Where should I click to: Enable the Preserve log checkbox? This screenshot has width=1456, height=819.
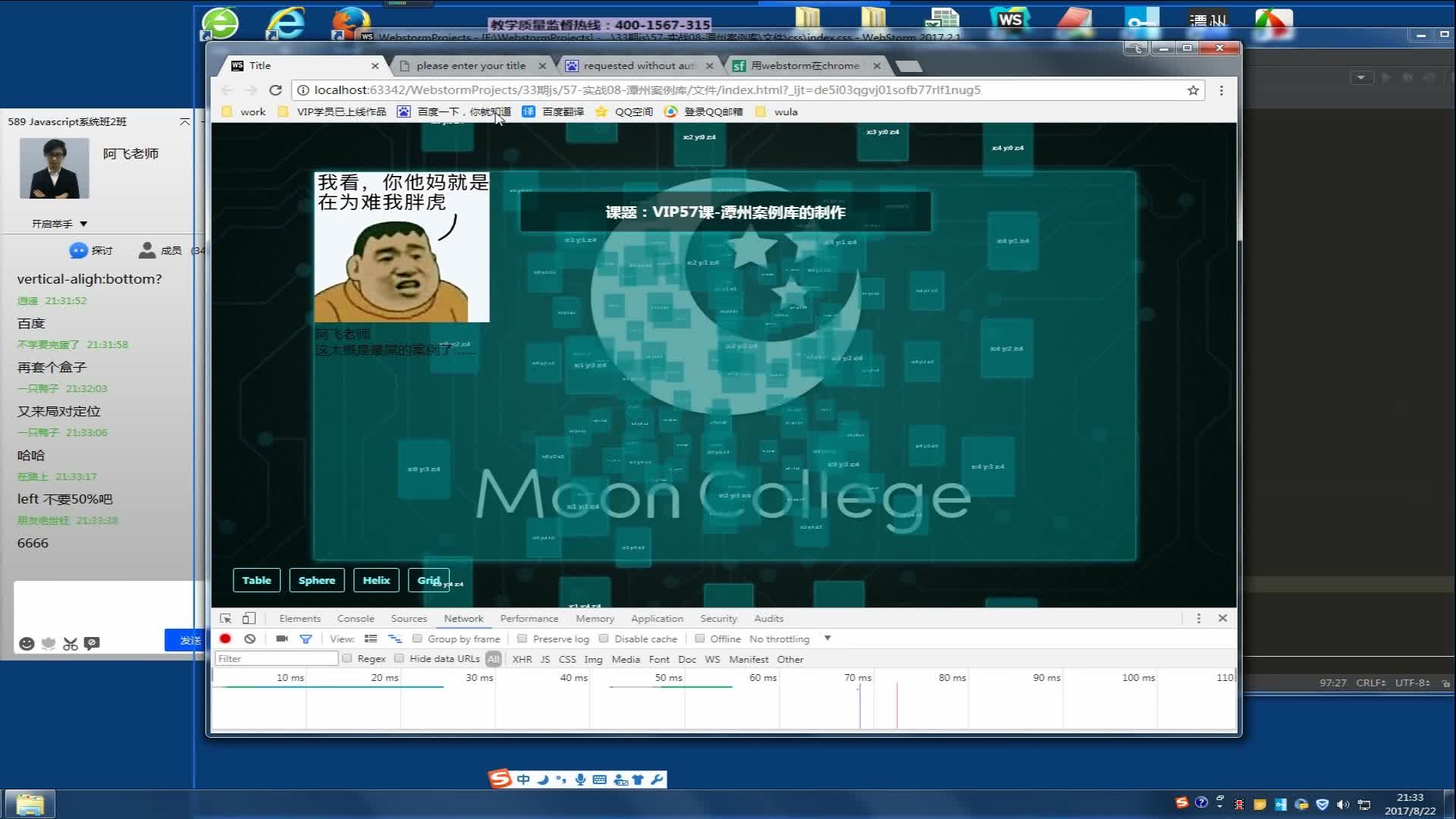522,639
